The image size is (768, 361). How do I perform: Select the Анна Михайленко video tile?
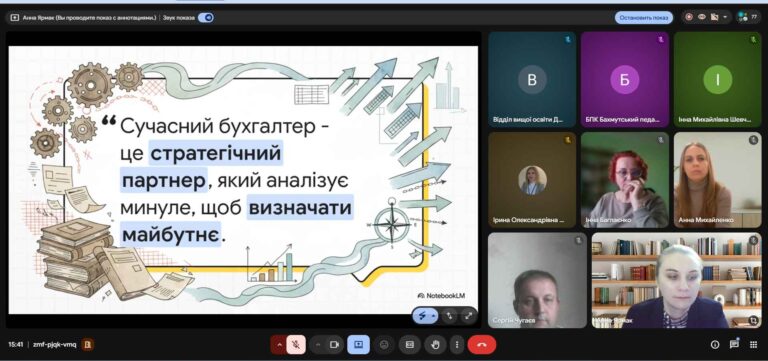click(718, 180)
